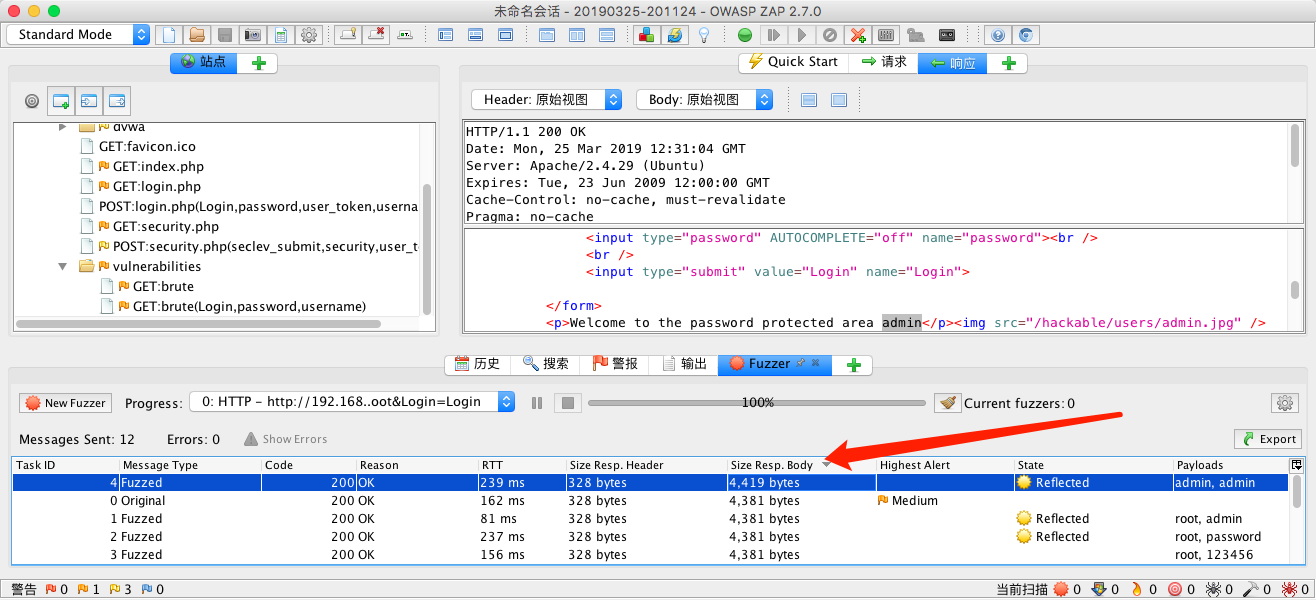This screenshot has width=1316, height=600.
Task: Collapse the vulnerabilities tree node
Action: (62, 266)
